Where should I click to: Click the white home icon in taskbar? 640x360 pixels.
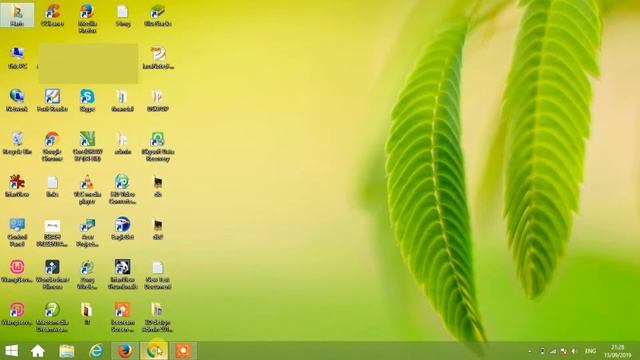(x=38, y=351)
